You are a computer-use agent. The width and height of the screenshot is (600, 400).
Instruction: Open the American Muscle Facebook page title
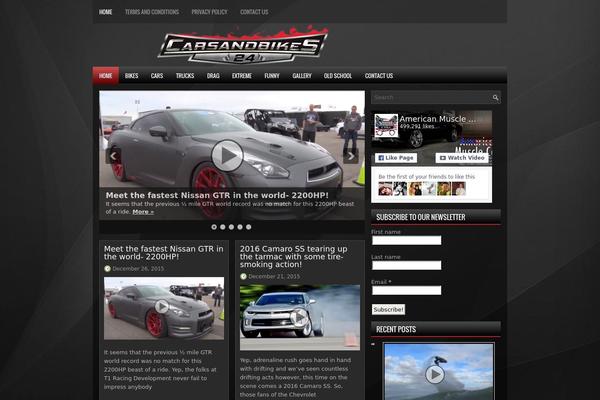[438, 119]
